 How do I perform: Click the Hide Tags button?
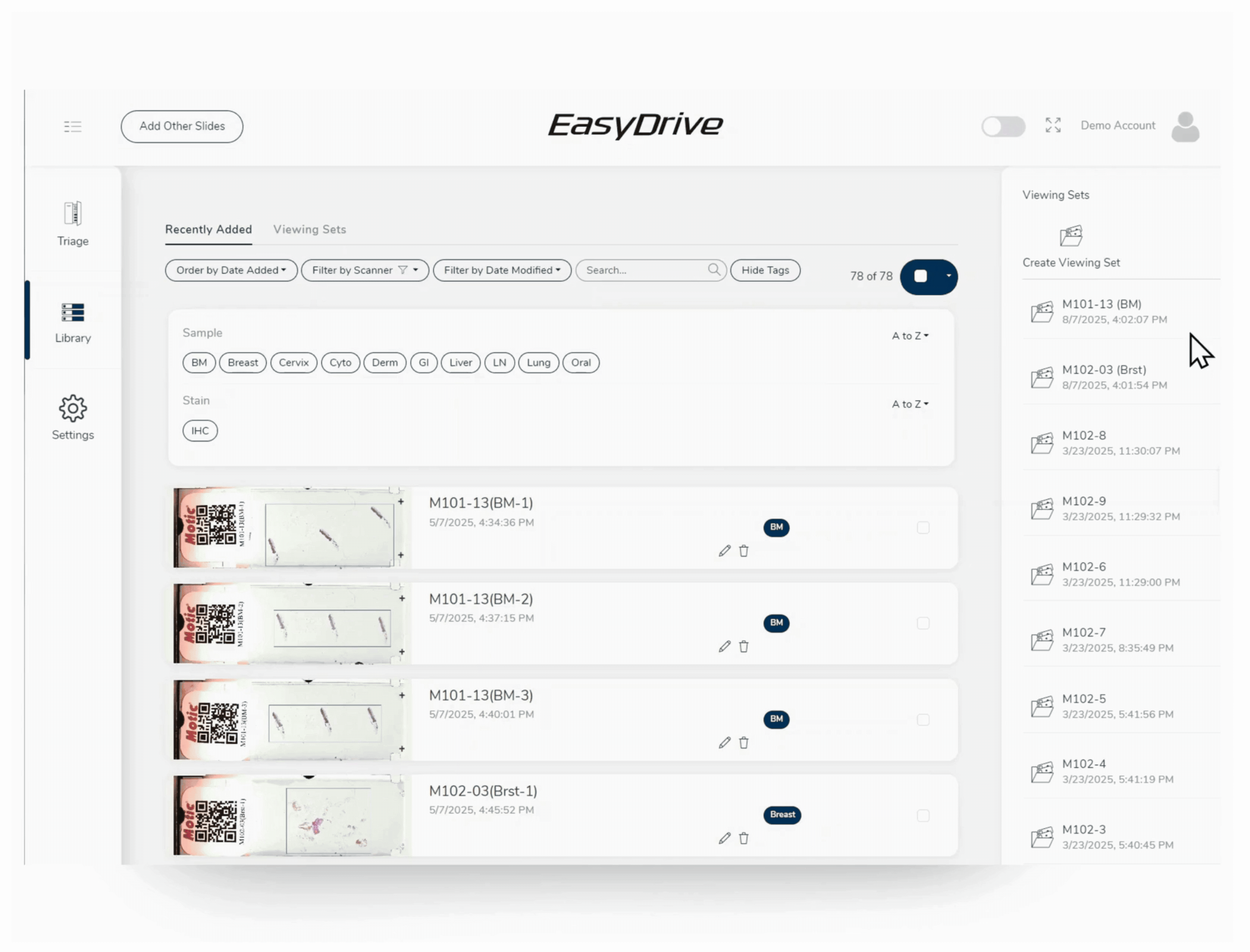tap(765, 270)
